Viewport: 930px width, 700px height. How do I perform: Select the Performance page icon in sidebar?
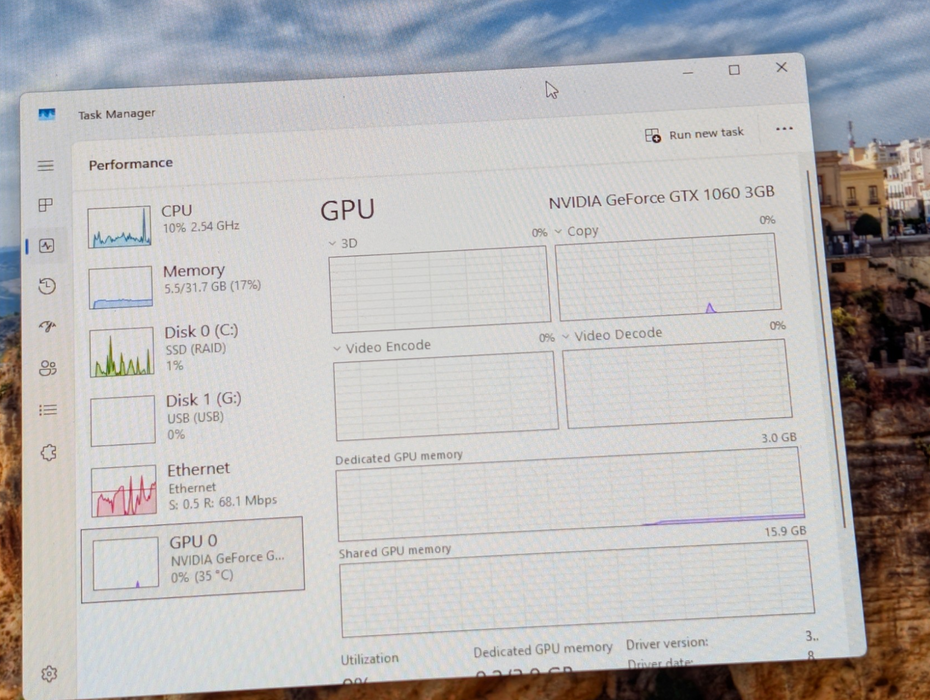[x=46, y=246]
